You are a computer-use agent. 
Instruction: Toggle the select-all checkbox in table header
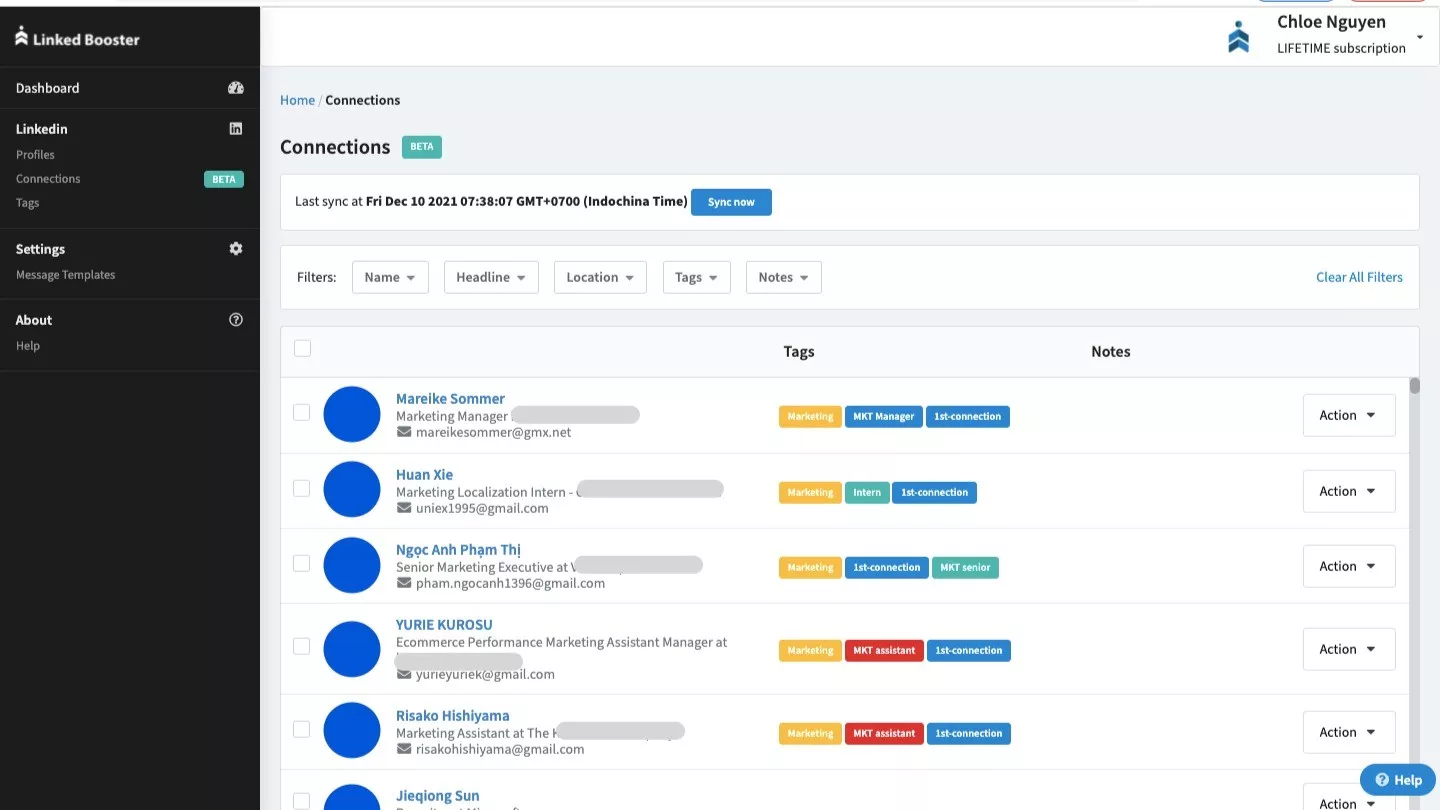coord(303,348)
